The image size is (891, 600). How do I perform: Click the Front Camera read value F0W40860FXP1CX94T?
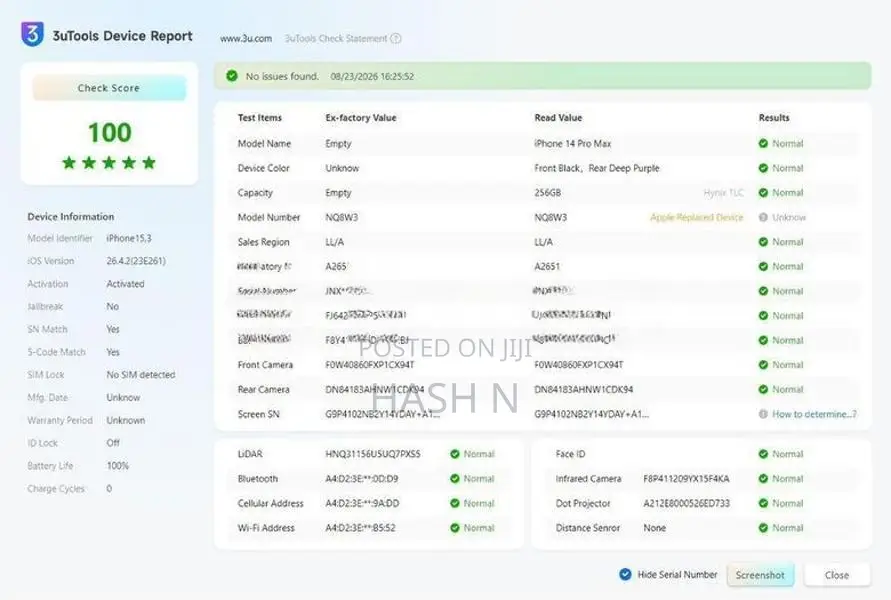[578, 365]
